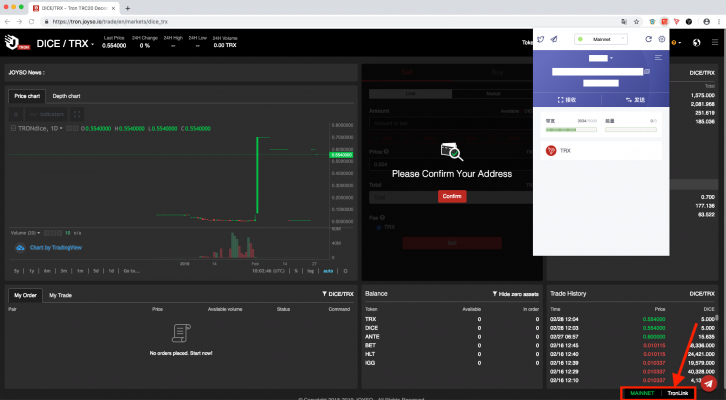This screenshot has height=400, width=726.
Task: Open TronLink accounts list menu icon
Action: coord(658,57)
